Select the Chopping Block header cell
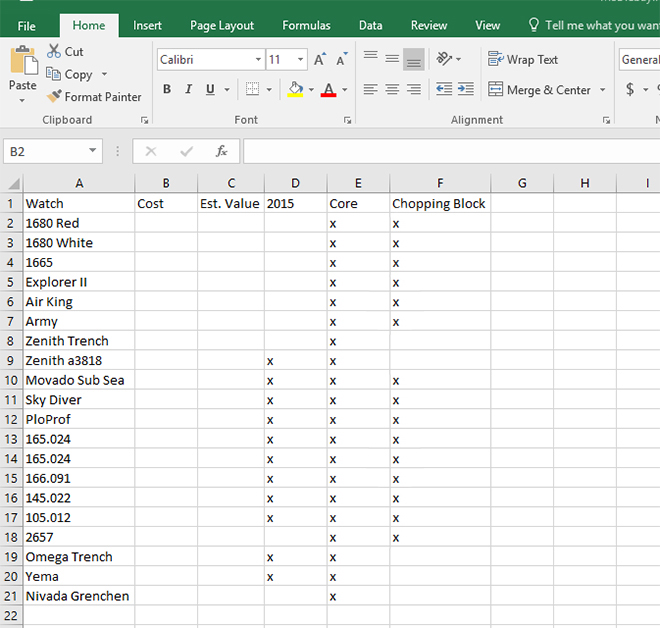Image resolution: width=660 pixels, height=628 pixels. (x=439, y=203)
